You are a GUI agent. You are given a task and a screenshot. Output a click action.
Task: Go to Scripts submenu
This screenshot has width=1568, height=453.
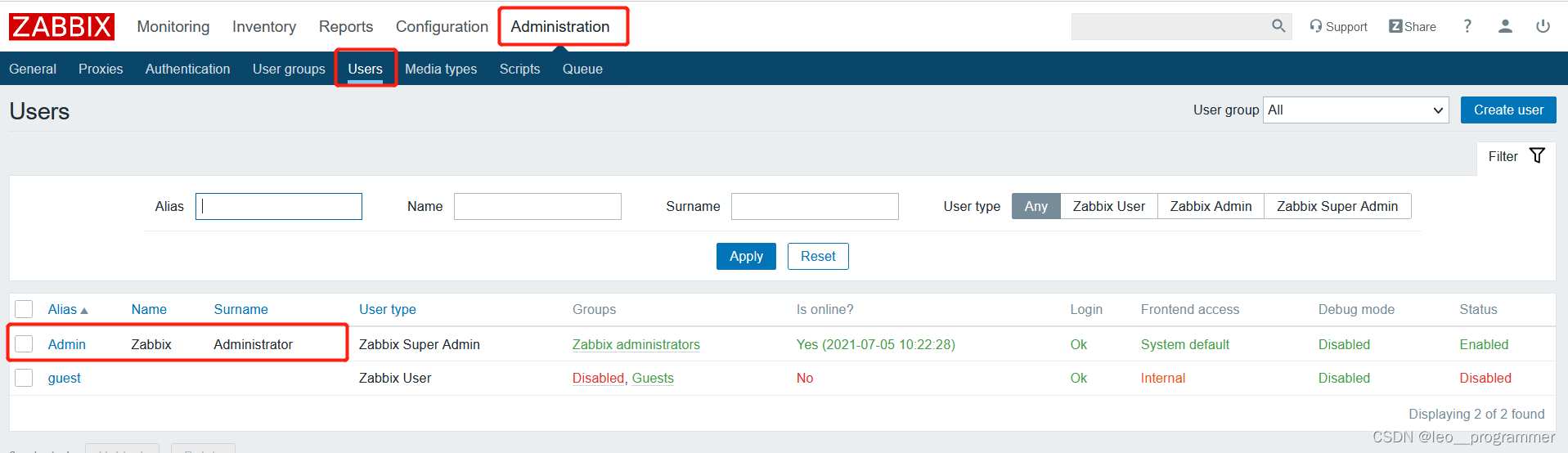pyautogui.click(x=519, y=69)
